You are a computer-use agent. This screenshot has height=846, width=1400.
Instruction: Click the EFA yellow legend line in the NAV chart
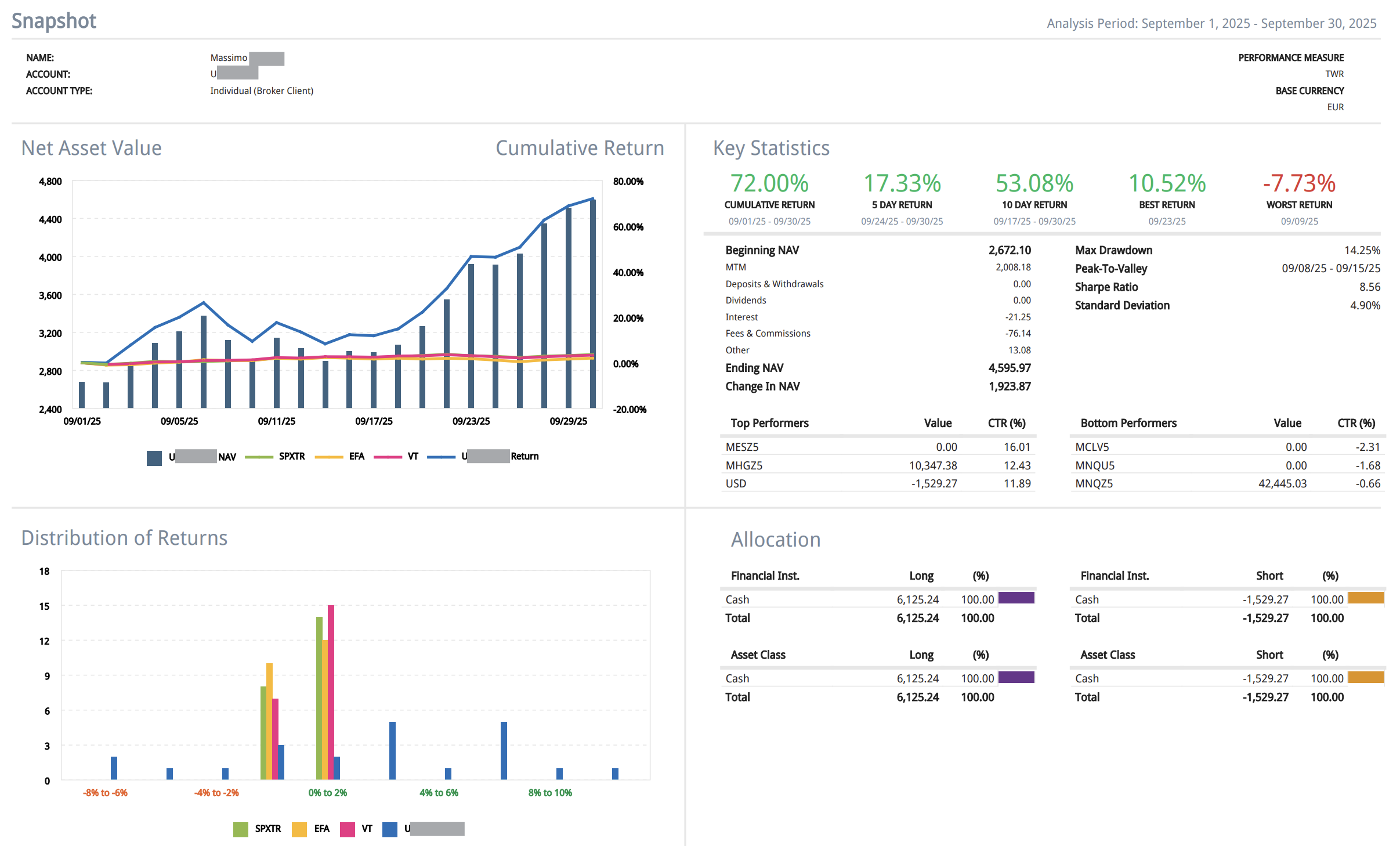click(328, 457)
